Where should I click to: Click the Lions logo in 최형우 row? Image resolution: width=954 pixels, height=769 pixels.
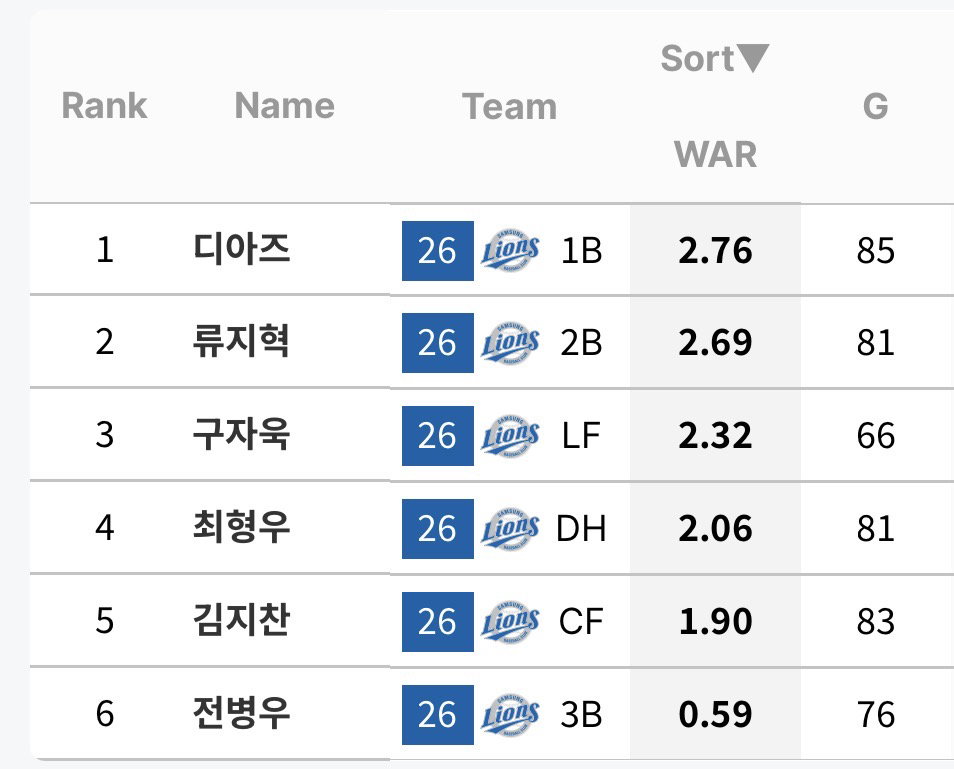tap(510, 528)
